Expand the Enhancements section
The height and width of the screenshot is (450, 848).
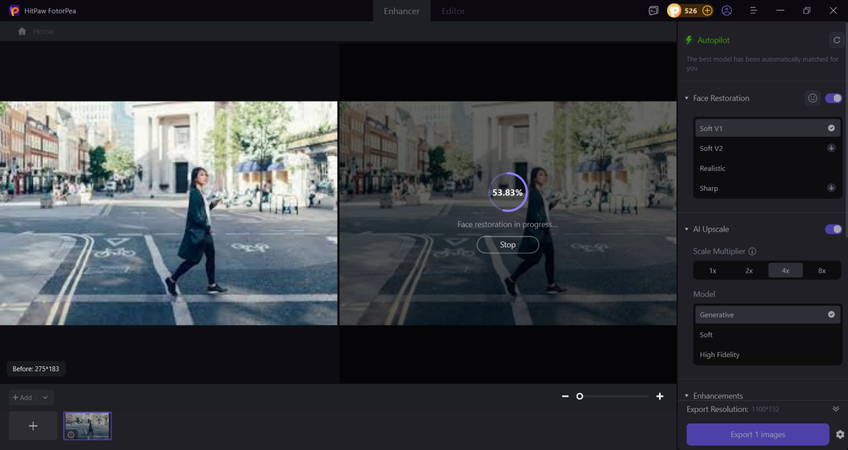pos(687,396)
